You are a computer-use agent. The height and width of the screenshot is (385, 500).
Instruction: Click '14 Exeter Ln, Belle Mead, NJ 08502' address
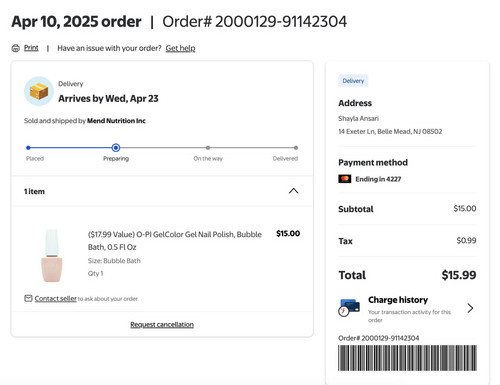(390, 131)
